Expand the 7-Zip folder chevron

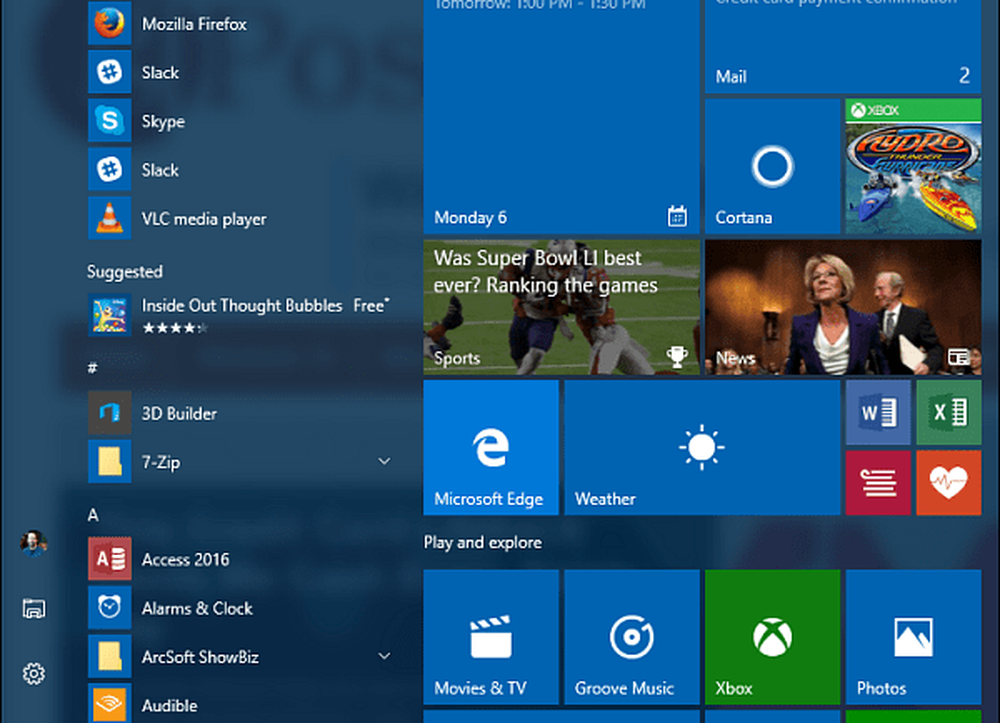[x=384, y=461]
